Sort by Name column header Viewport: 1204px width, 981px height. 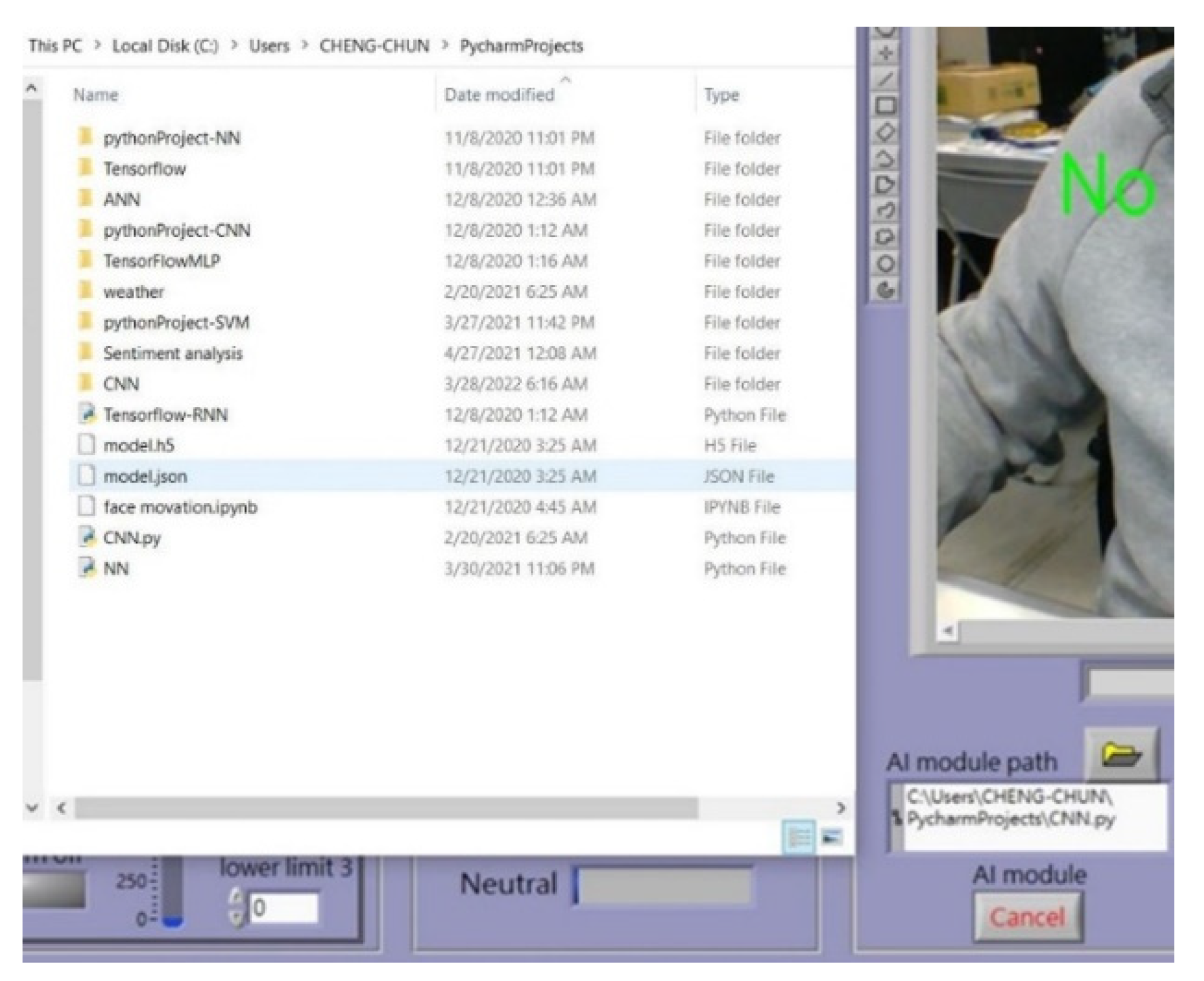[x=95, y=95]
